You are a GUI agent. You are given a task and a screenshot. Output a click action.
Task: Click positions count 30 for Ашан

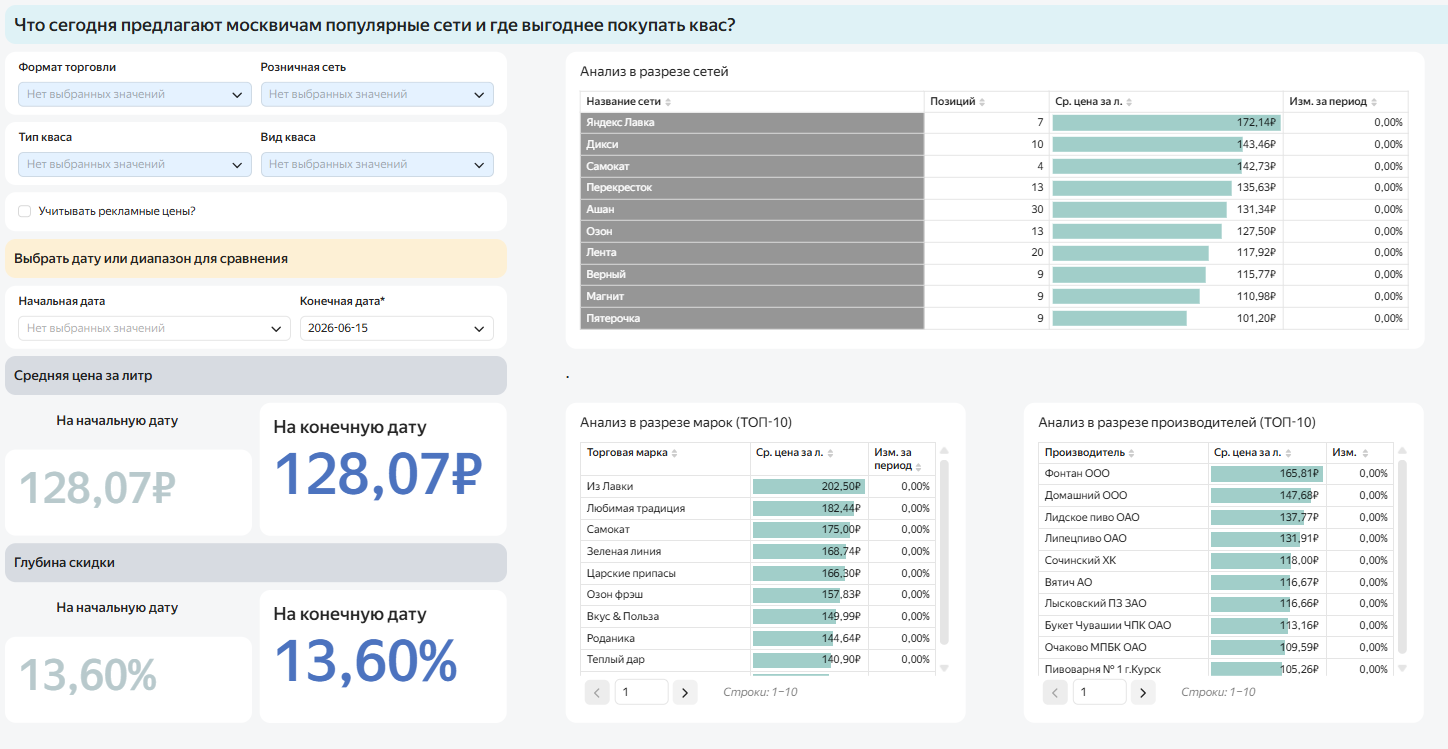987,210
